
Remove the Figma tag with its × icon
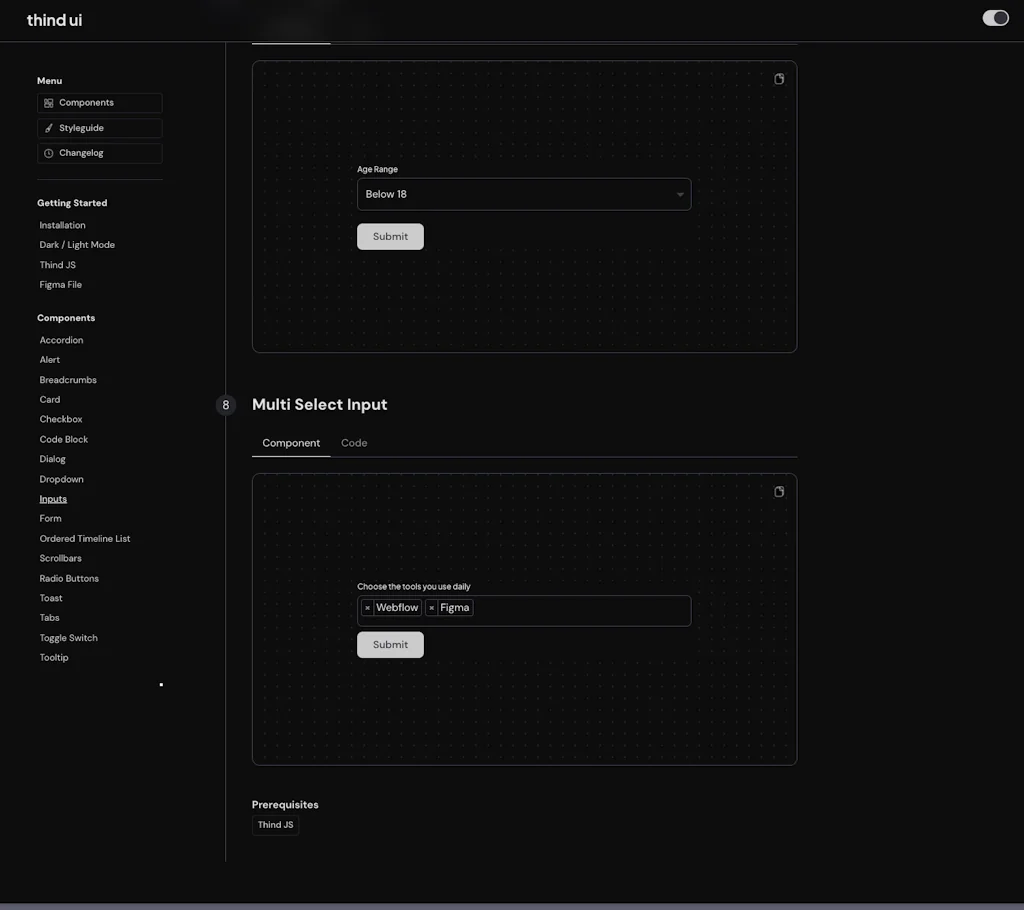click(x=429, y=607)
